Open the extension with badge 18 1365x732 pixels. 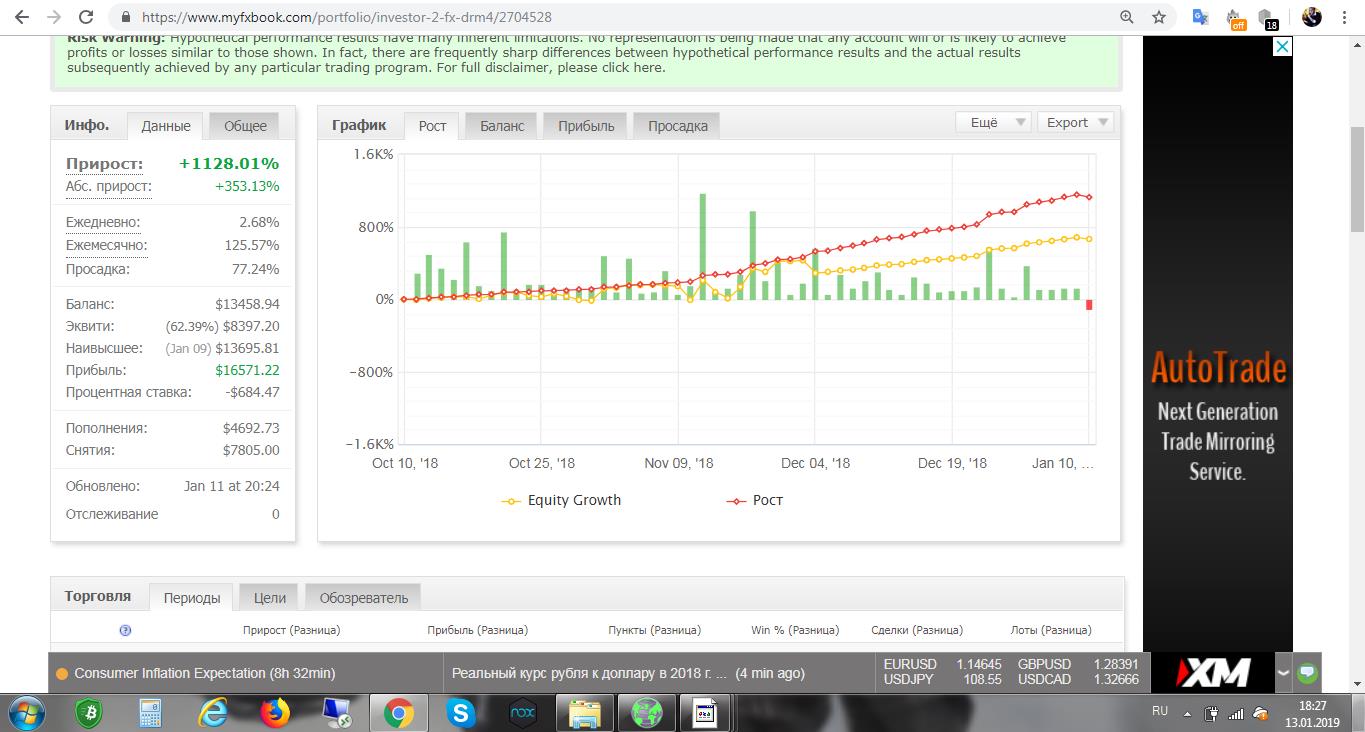tap(1268, 18)
